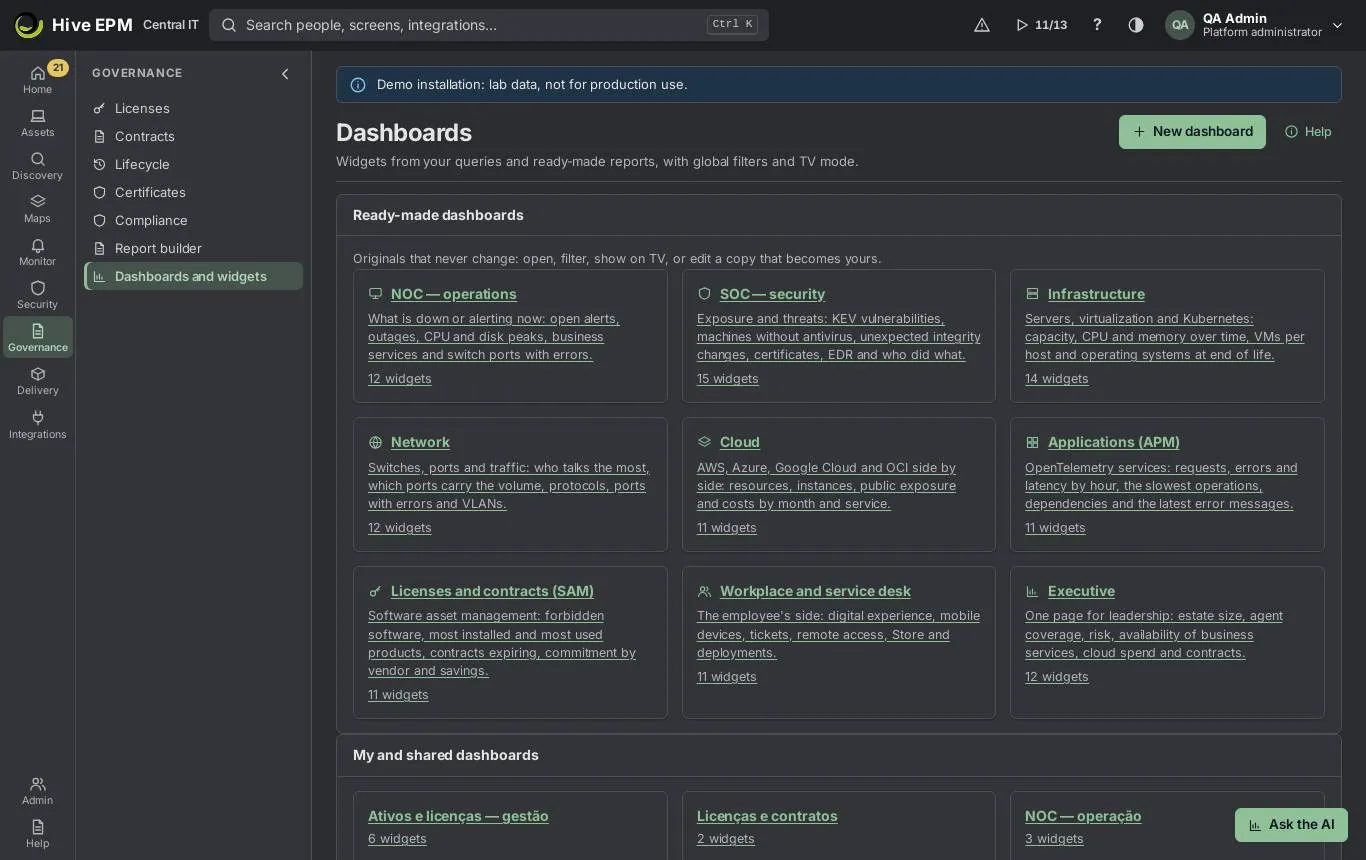Collapse the Governance side panel
Viewport: 1366px width, 860px height.
[x=285, y=74]
